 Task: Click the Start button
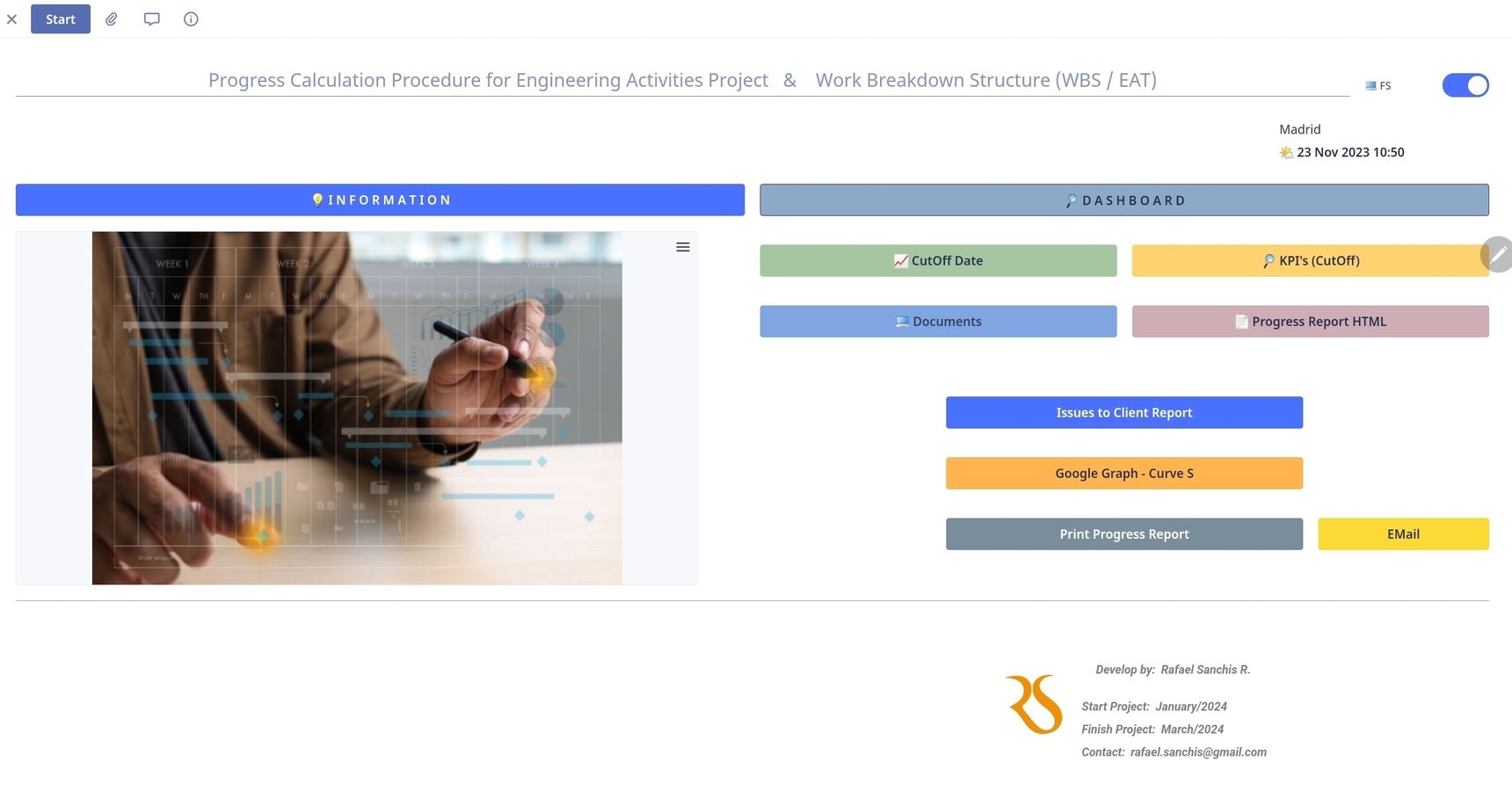tap(61, 19)
